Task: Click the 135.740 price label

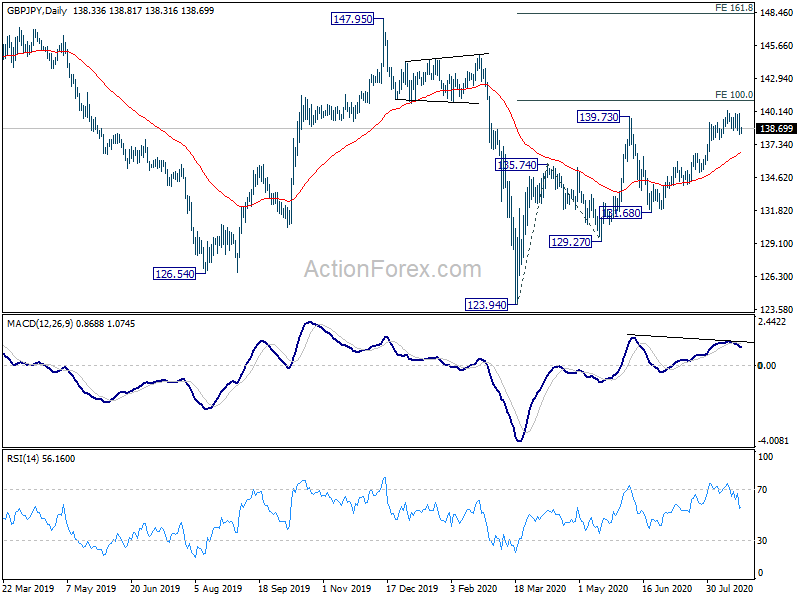Action: click(x=517, y=165)
